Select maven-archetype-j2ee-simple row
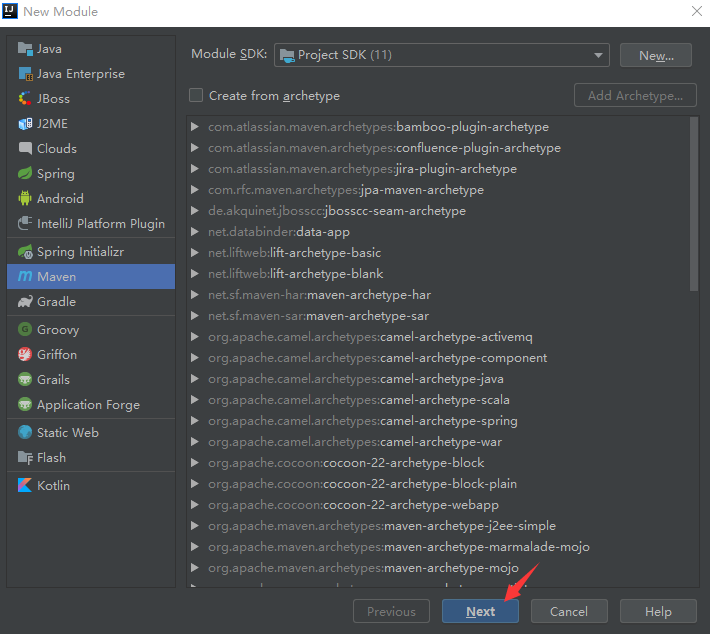Image resolution: width=710 pixels, height=634 pixels. (437, 526)
